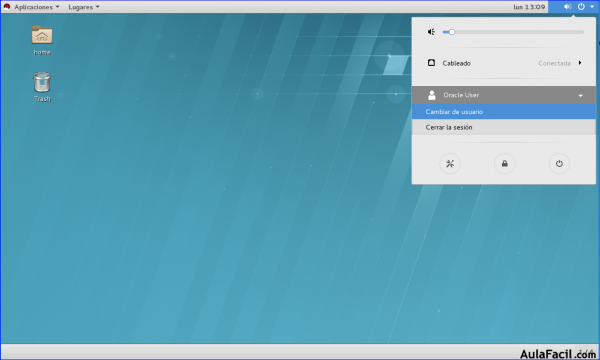Viewport: 600px width, 360px height.
Task: Click the speaker icon in system menu
Action: 431,32
